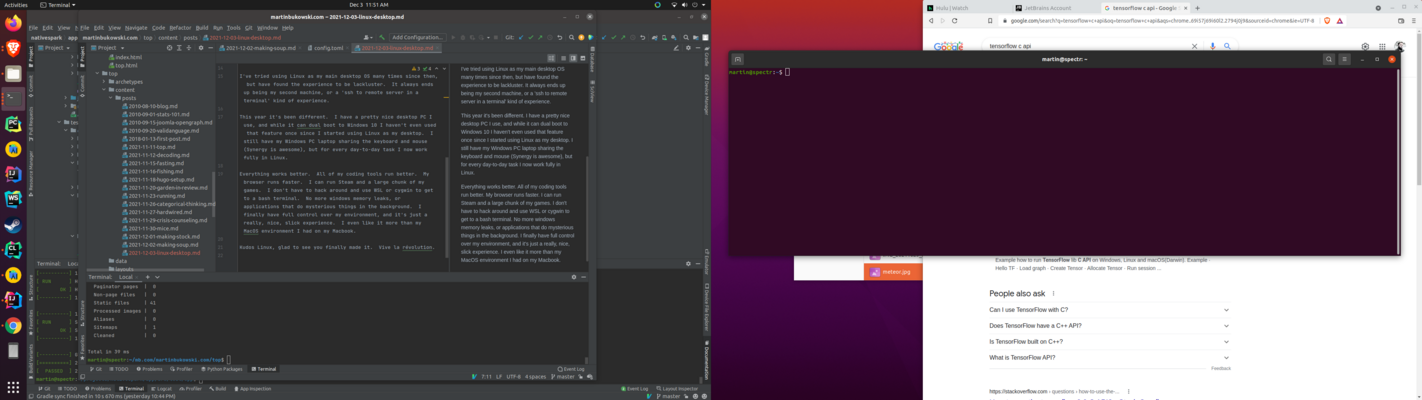Click the browser reload button

click(x=956, y=20)
